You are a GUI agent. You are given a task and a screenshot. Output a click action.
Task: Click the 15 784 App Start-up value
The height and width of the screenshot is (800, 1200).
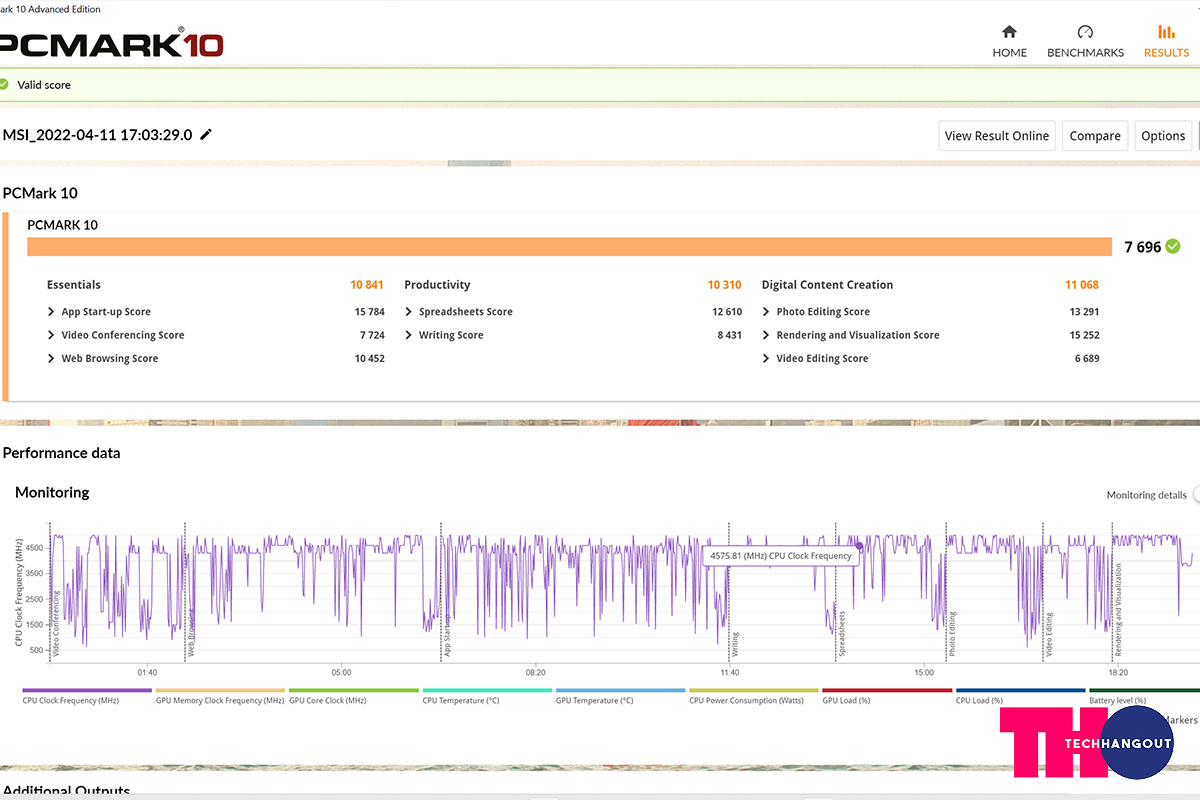tap(369, 312)
